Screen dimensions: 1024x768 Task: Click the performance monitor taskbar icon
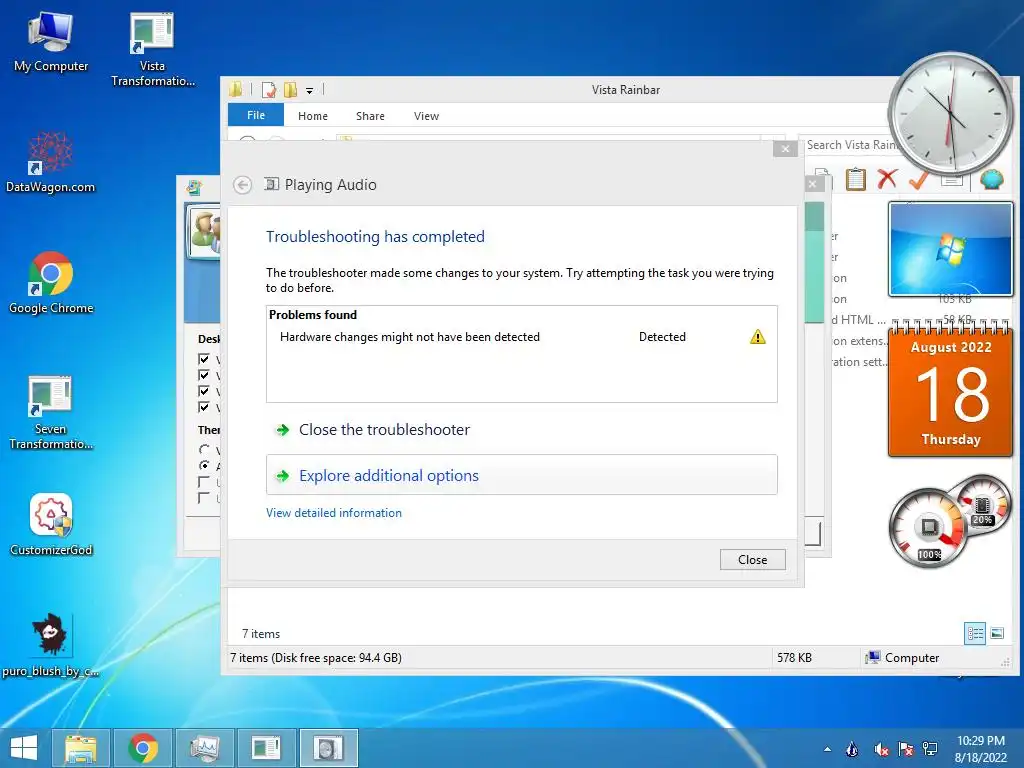205,748
